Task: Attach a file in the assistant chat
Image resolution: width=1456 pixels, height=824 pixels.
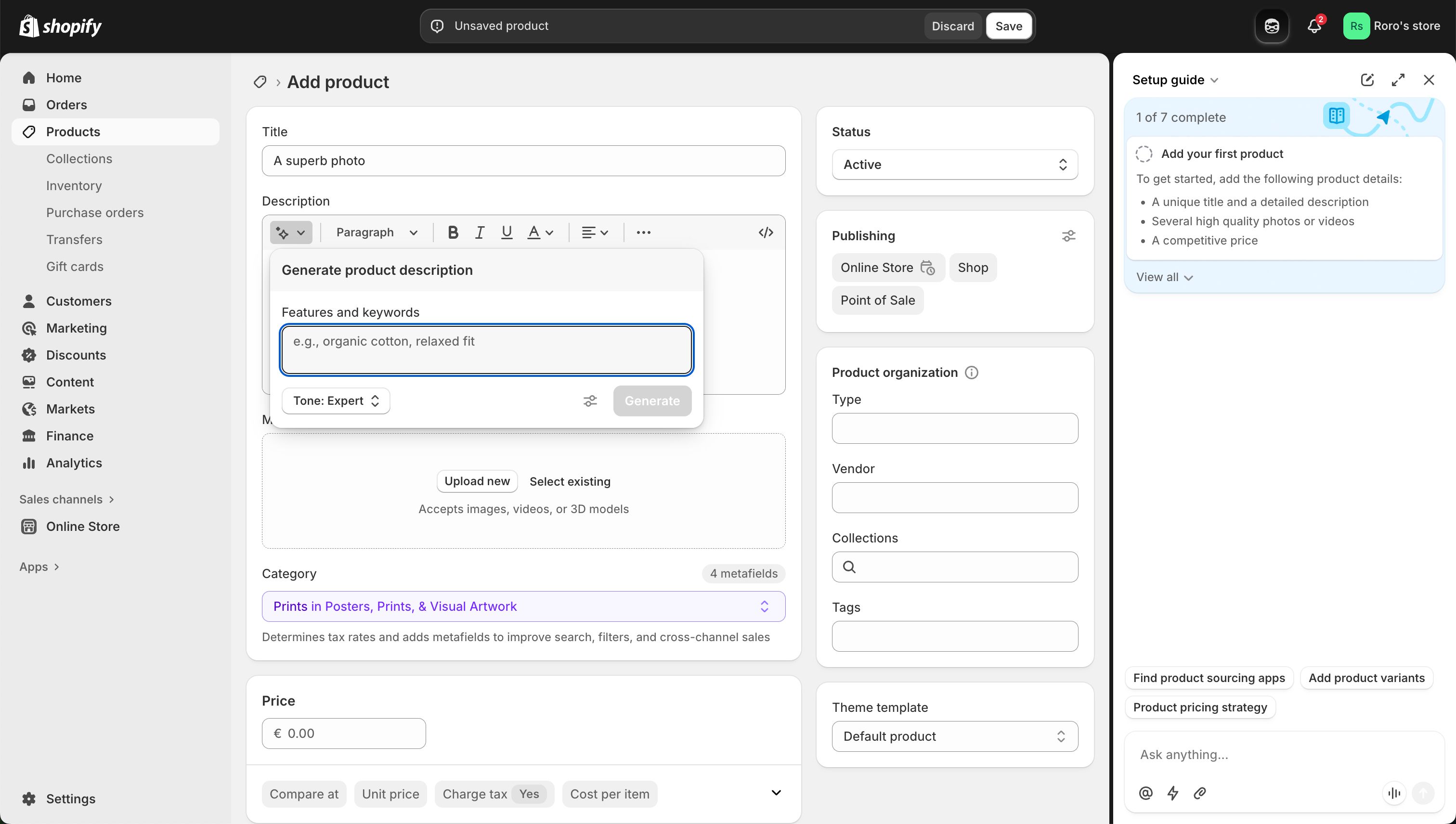Action: click(1199, 793)
